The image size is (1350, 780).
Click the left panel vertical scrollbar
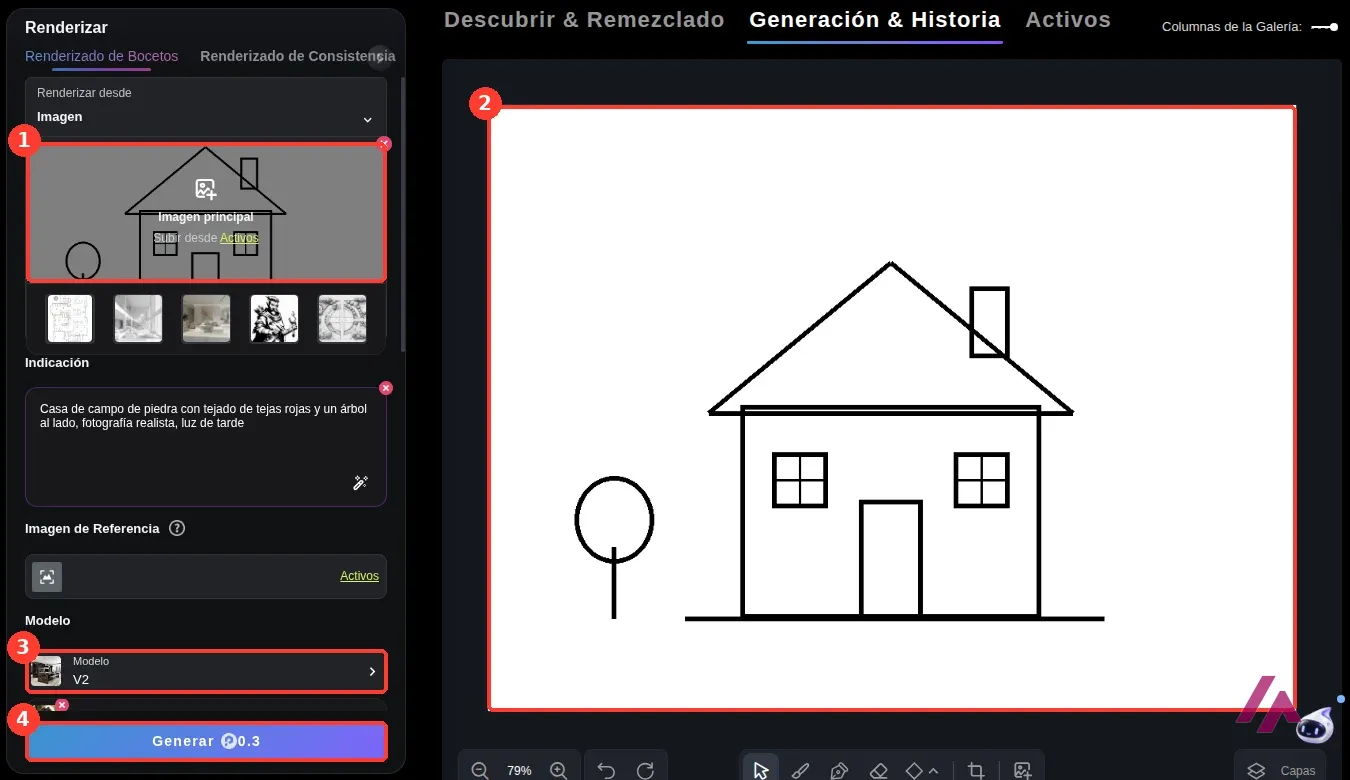[x=403, y=215]
